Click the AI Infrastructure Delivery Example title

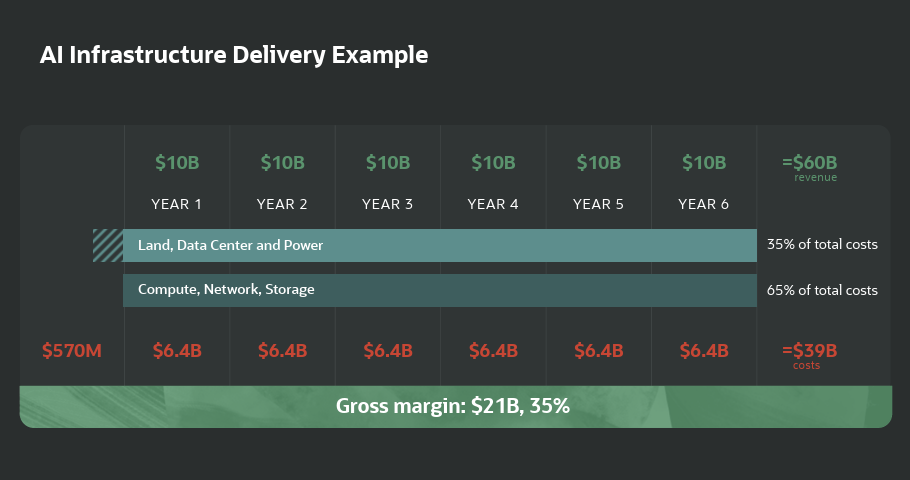234,55
